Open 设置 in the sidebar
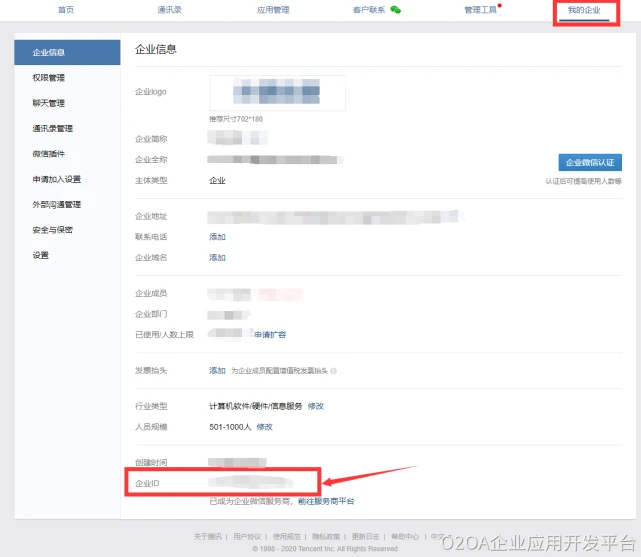 (40, 255)
